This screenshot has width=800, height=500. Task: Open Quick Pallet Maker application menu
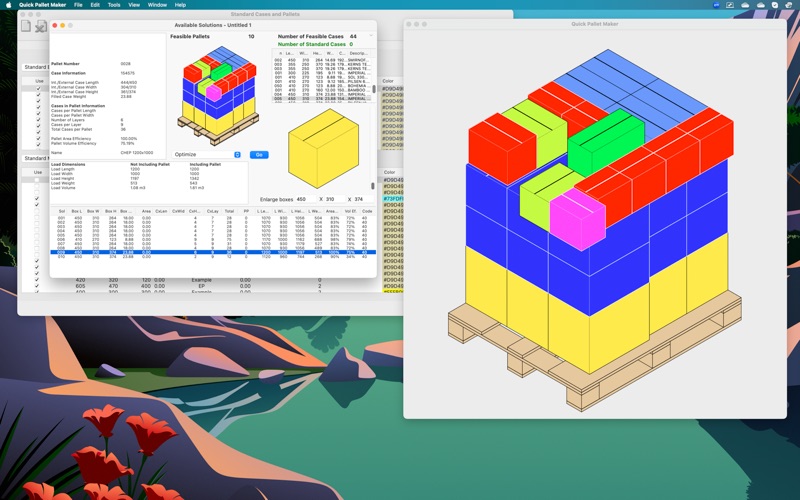pyautogui.click(x=42, y=5)
